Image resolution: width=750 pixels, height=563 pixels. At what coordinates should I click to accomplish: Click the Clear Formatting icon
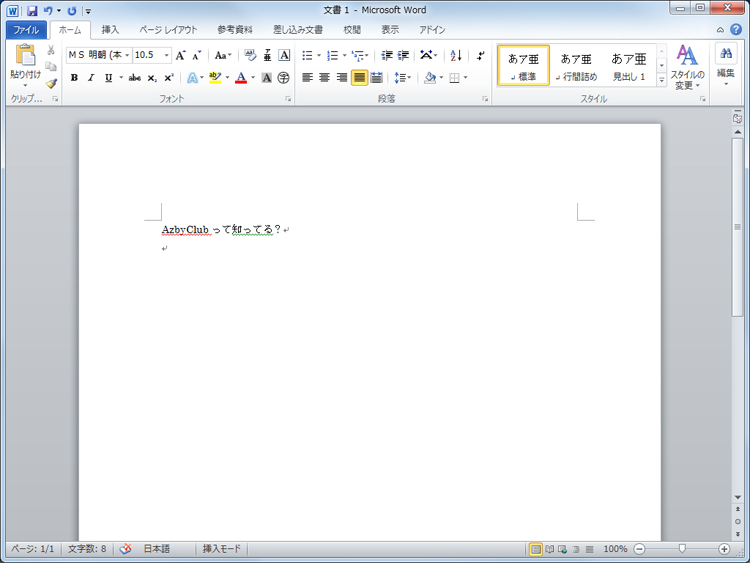(x=250, y=55)
